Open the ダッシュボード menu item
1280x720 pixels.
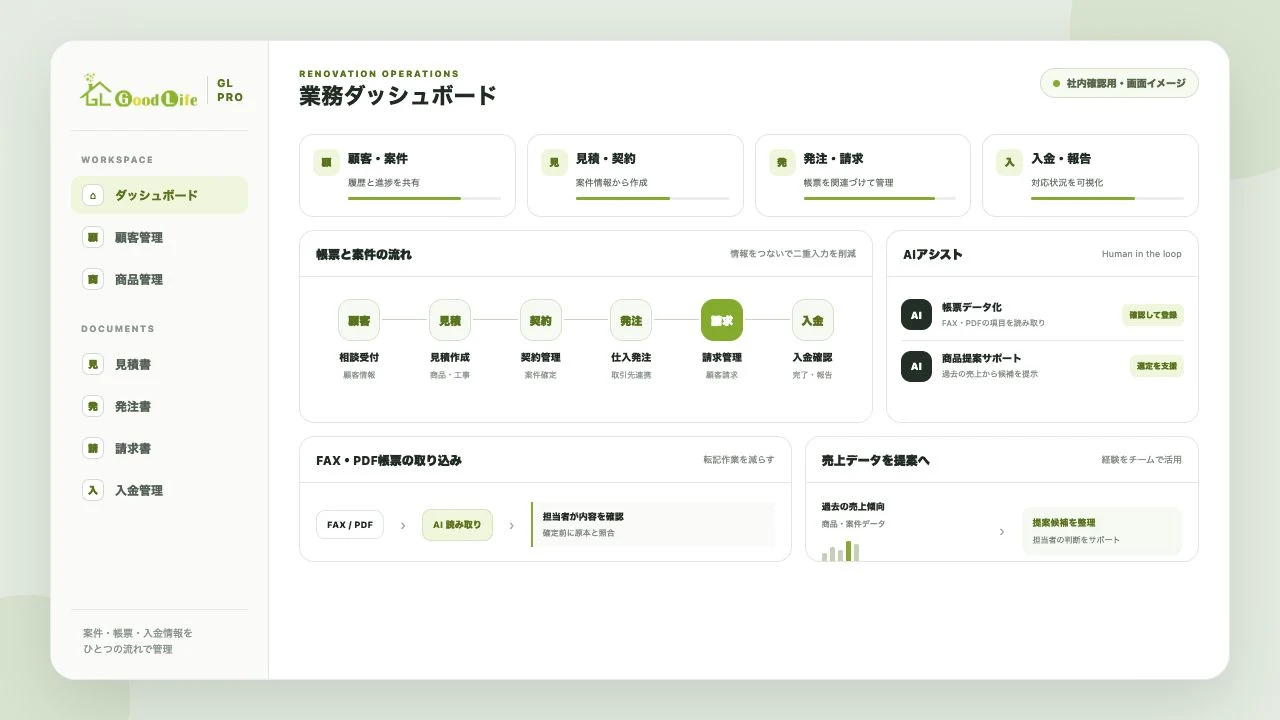(159, 195)
